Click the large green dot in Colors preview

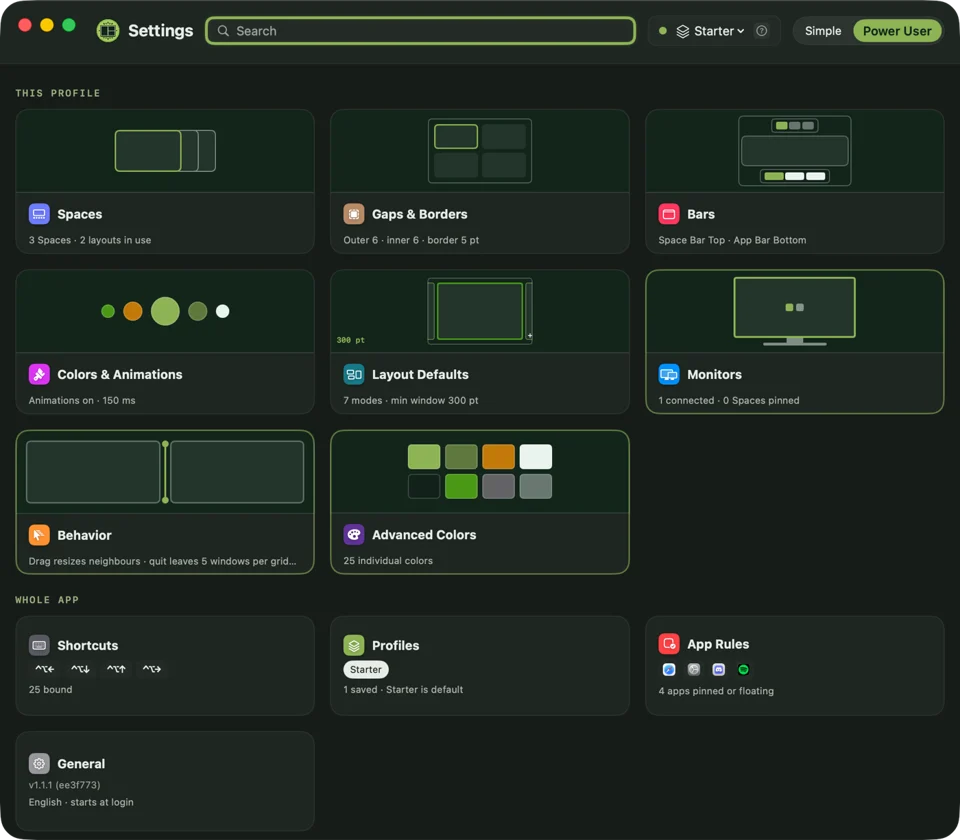pyautogui.click(x=165, y=311)
